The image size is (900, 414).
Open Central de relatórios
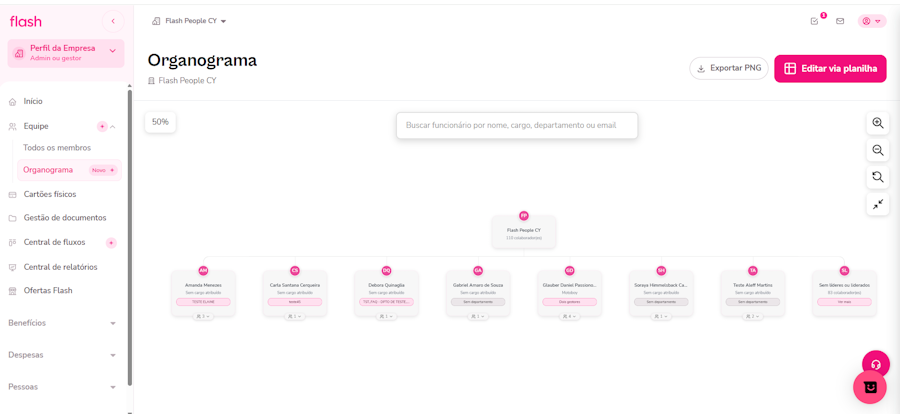point(60,267)
